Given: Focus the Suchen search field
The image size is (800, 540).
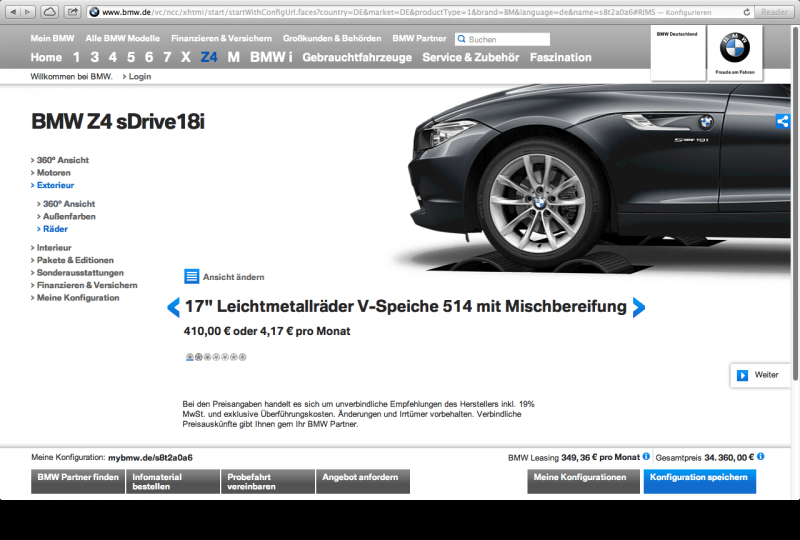Looking at the screenshot, I should 503,39.
